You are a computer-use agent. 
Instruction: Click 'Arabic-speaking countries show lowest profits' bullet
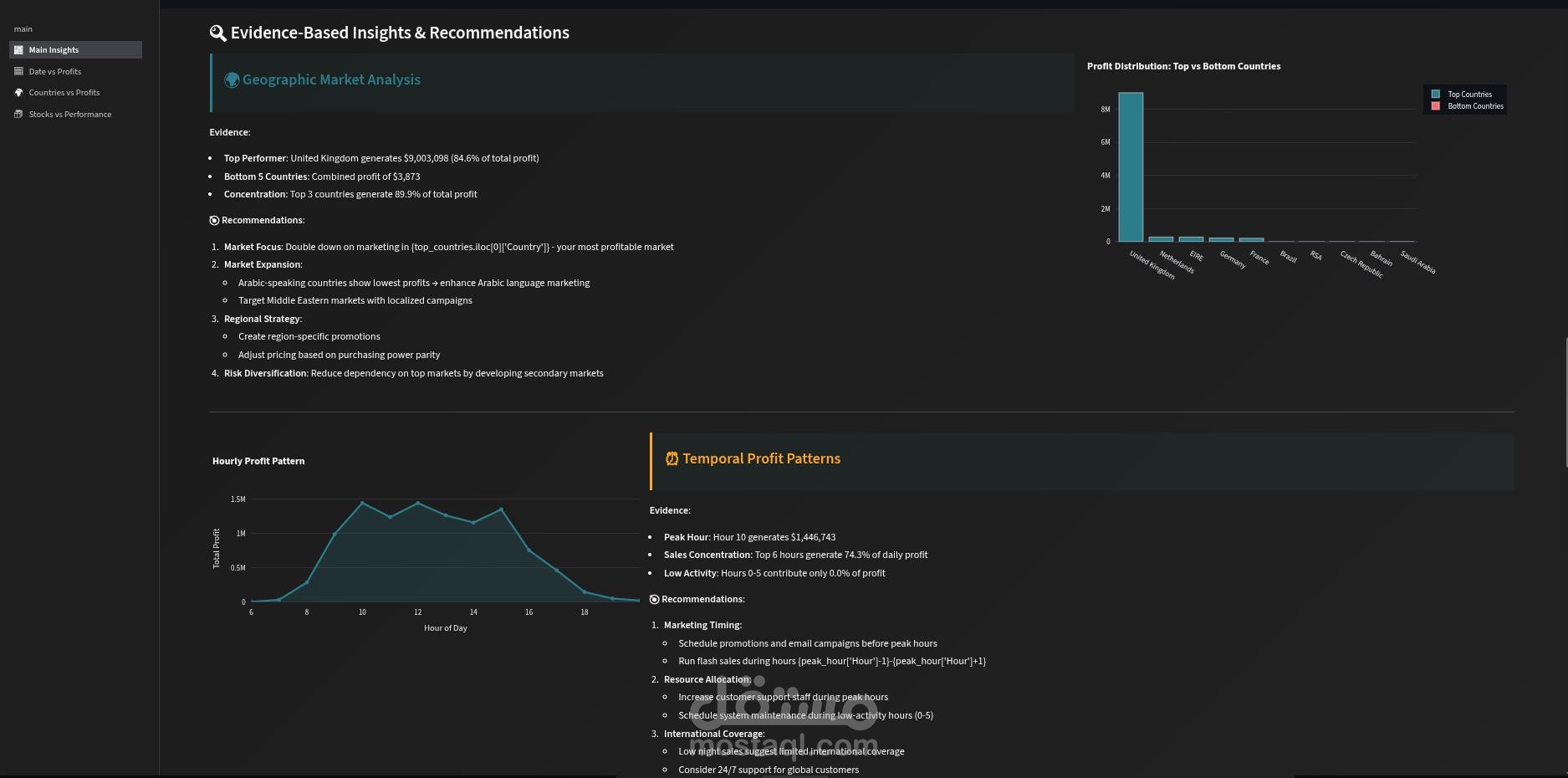point(414,283)
